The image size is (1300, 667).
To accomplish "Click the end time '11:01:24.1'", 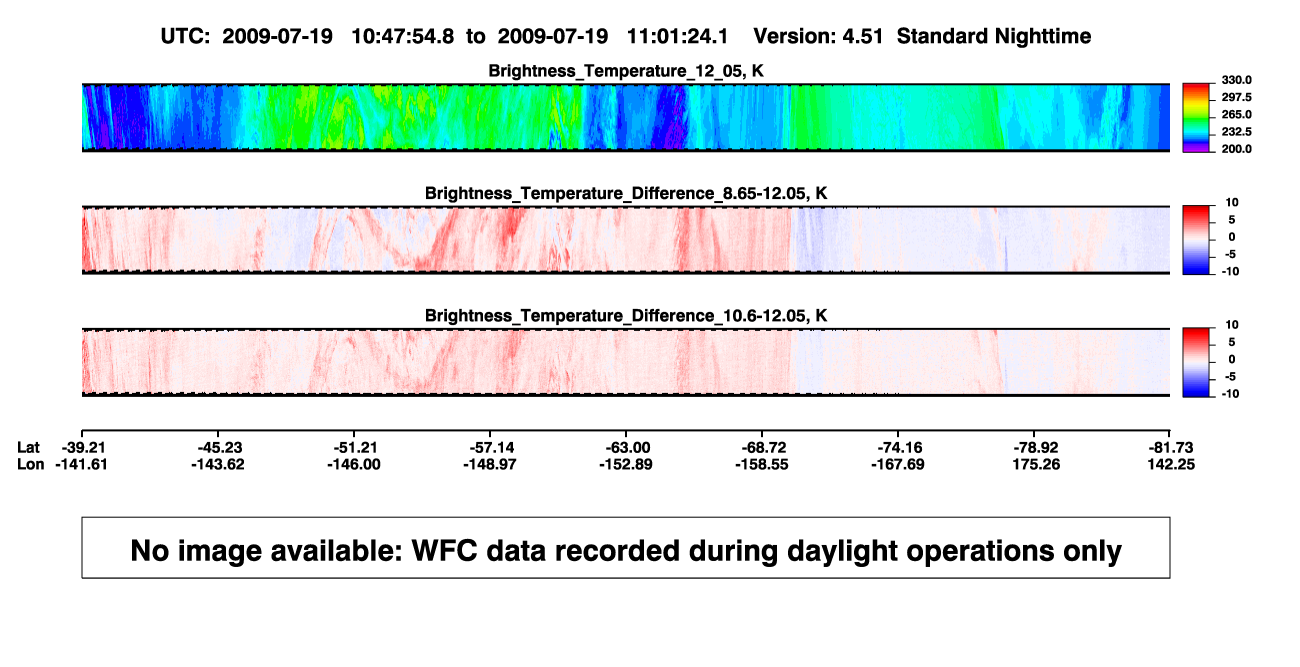I will [679, 36].
